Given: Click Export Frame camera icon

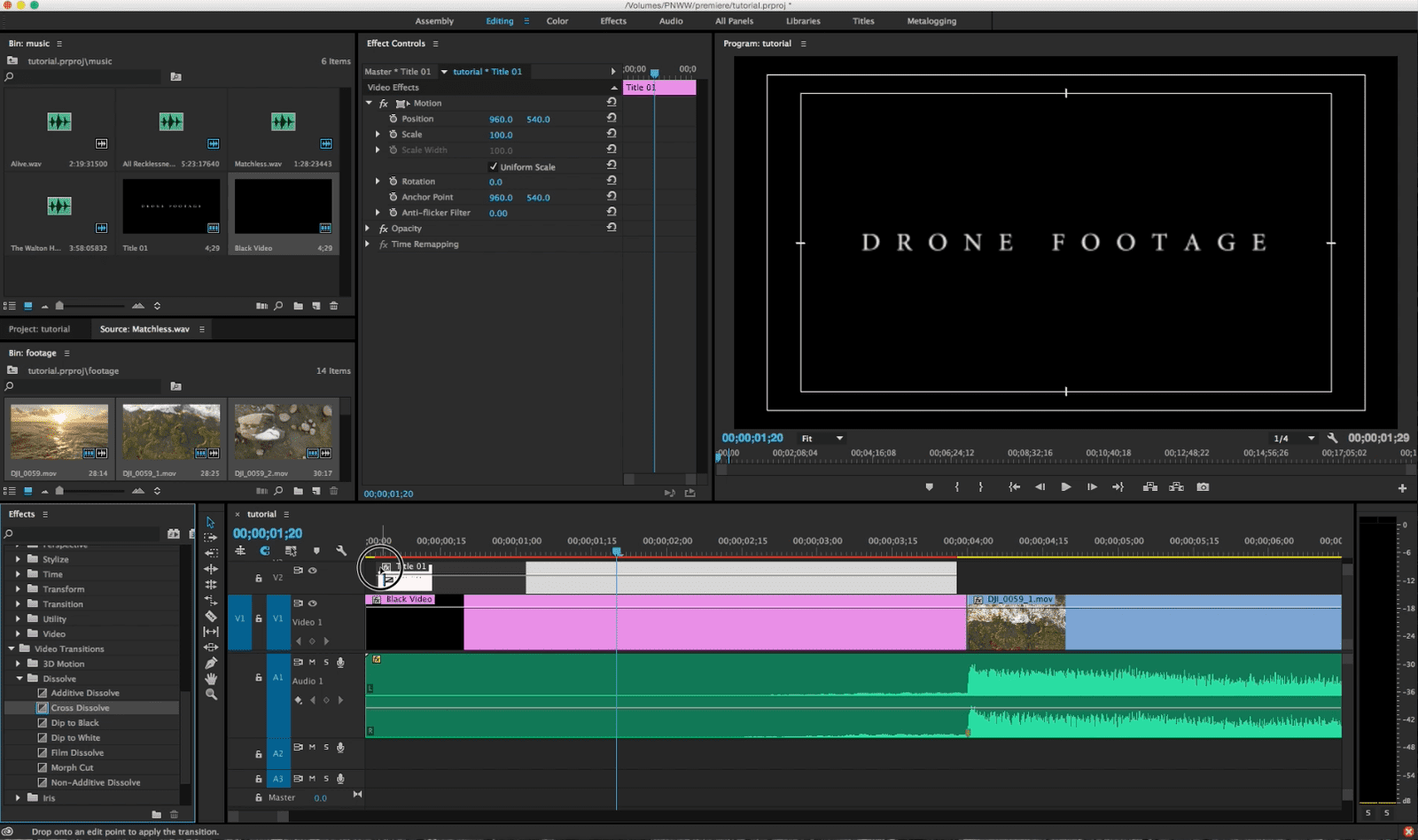Looking at the screenshot, I should [x=1203, y=487].
